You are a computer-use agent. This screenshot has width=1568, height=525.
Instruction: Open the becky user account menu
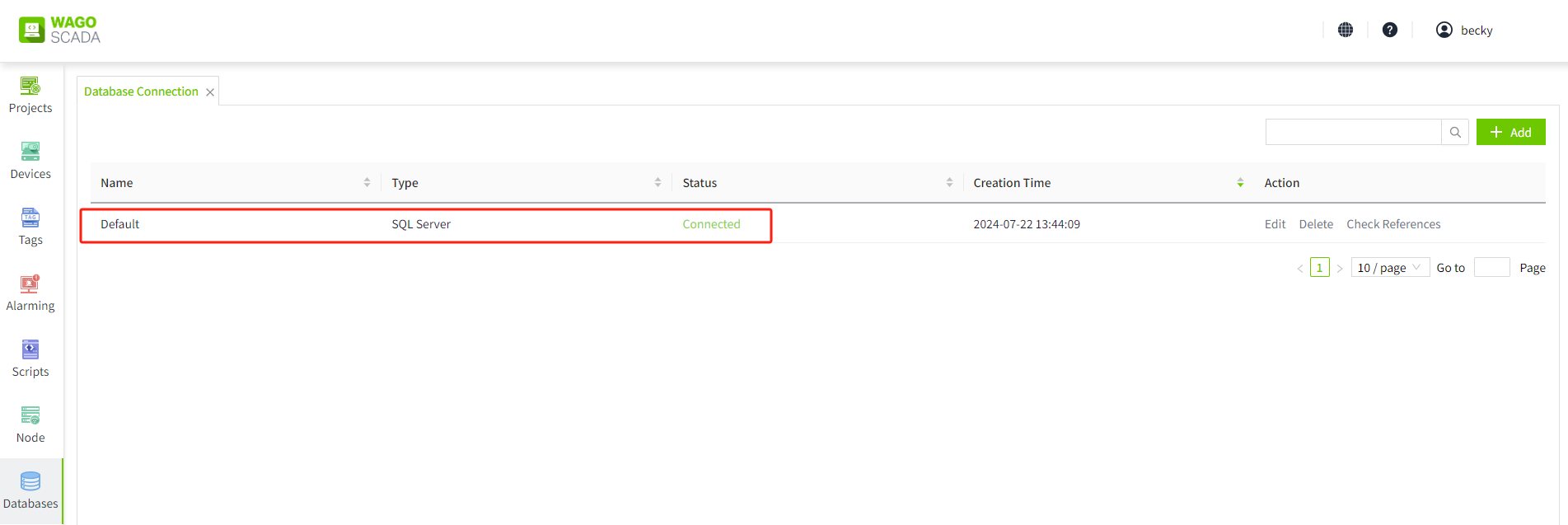[x=1464, y=30]
